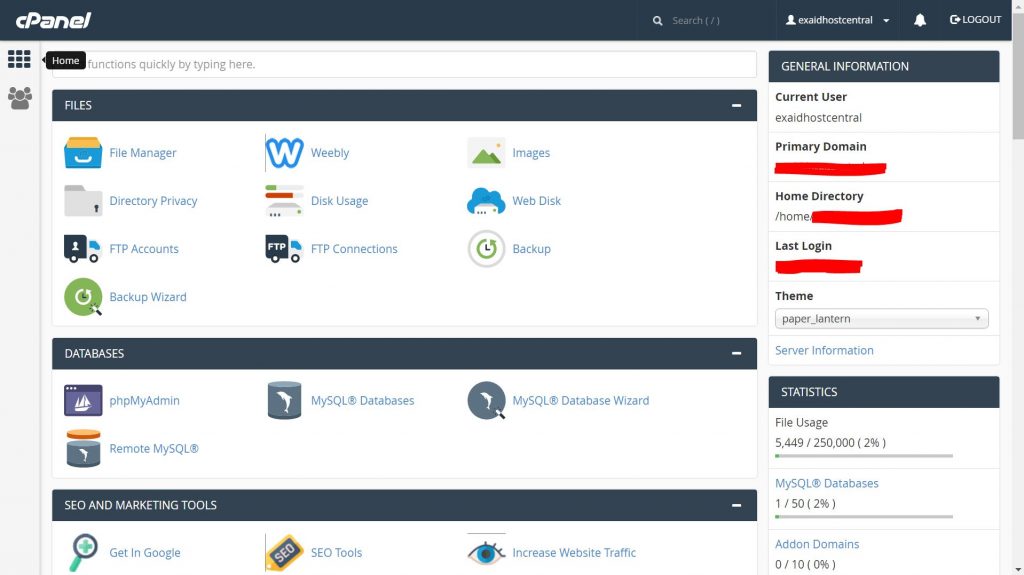The image size is (1024, 575).
Task: Click the MySQL Databases usage progress bar
Action: (x=864, y=516)
